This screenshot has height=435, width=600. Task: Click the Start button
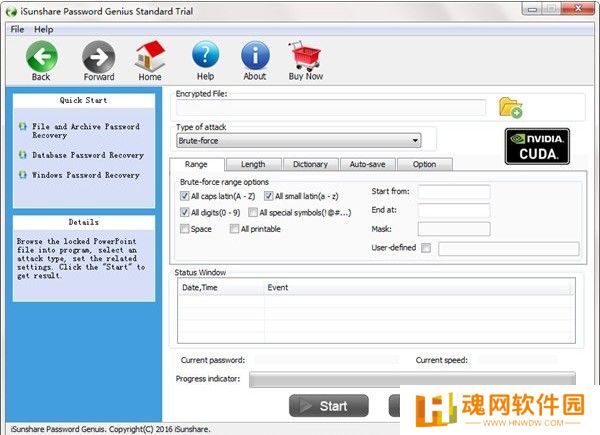click(x=329, y=406)
